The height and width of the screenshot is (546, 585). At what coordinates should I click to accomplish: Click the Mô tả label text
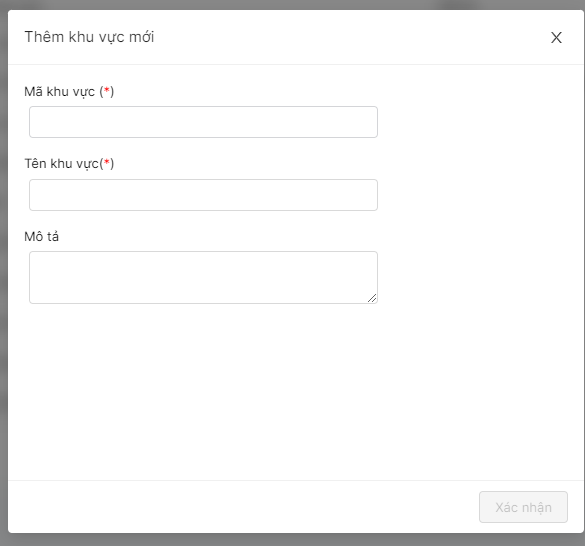click(x=41, y=236)
